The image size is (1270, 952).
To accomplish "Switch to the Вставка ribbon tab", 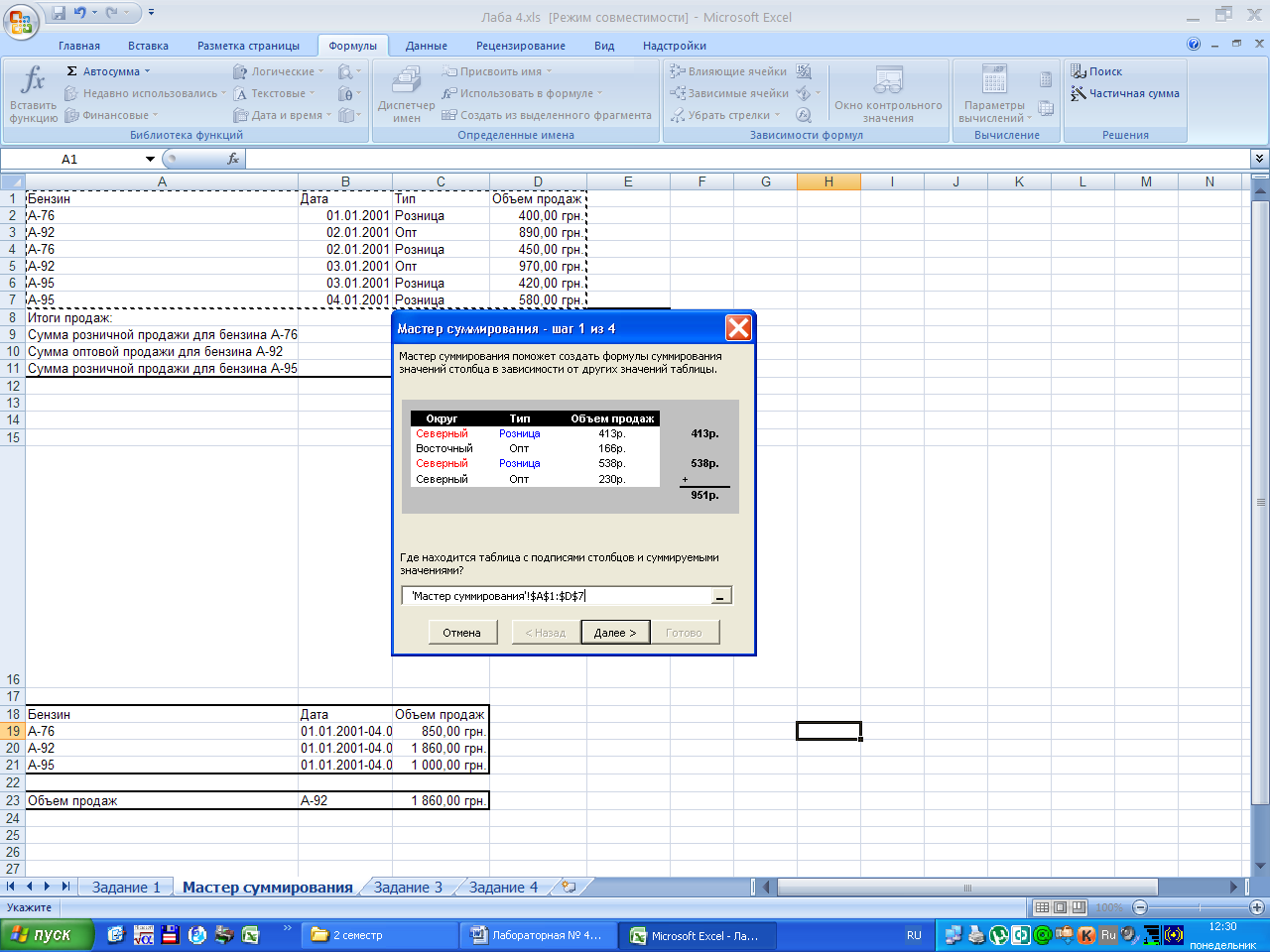I will click(148, 46).
